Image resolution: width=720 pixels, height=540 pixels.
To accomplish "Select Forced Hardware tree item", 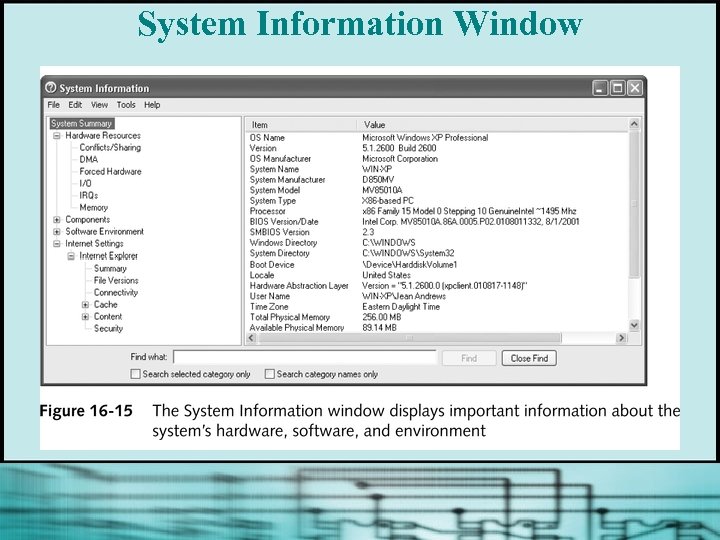I will click(110, 171).
